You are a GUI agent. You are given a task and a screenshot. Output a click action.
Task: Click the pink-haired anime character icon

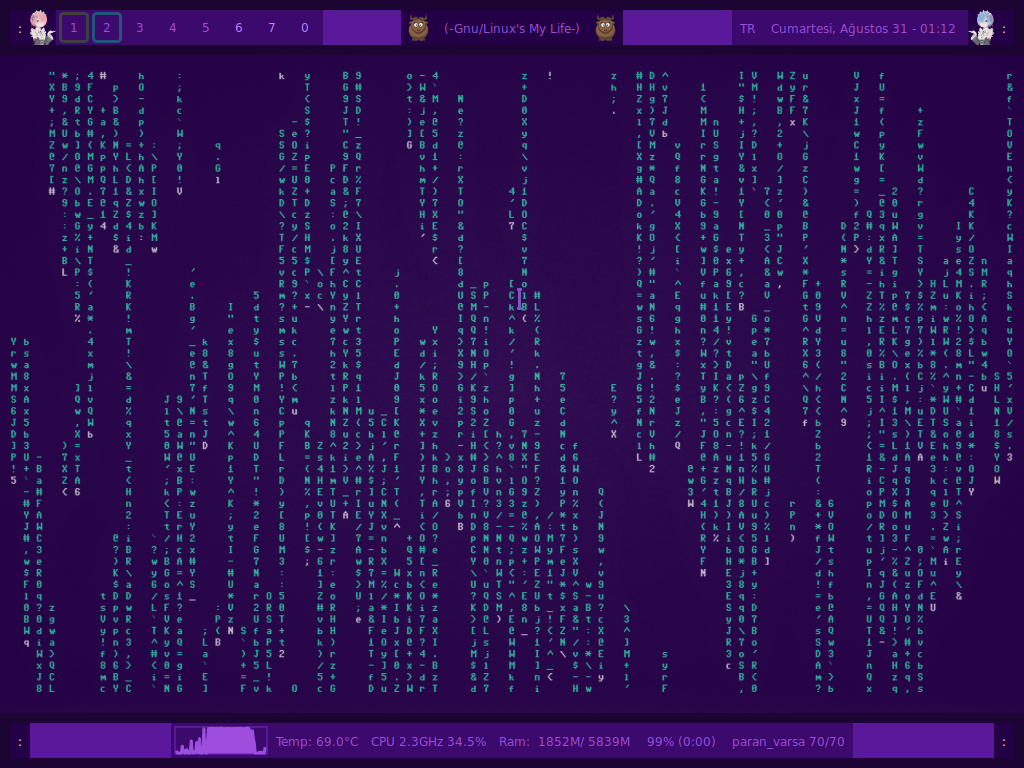pos(40,28)
